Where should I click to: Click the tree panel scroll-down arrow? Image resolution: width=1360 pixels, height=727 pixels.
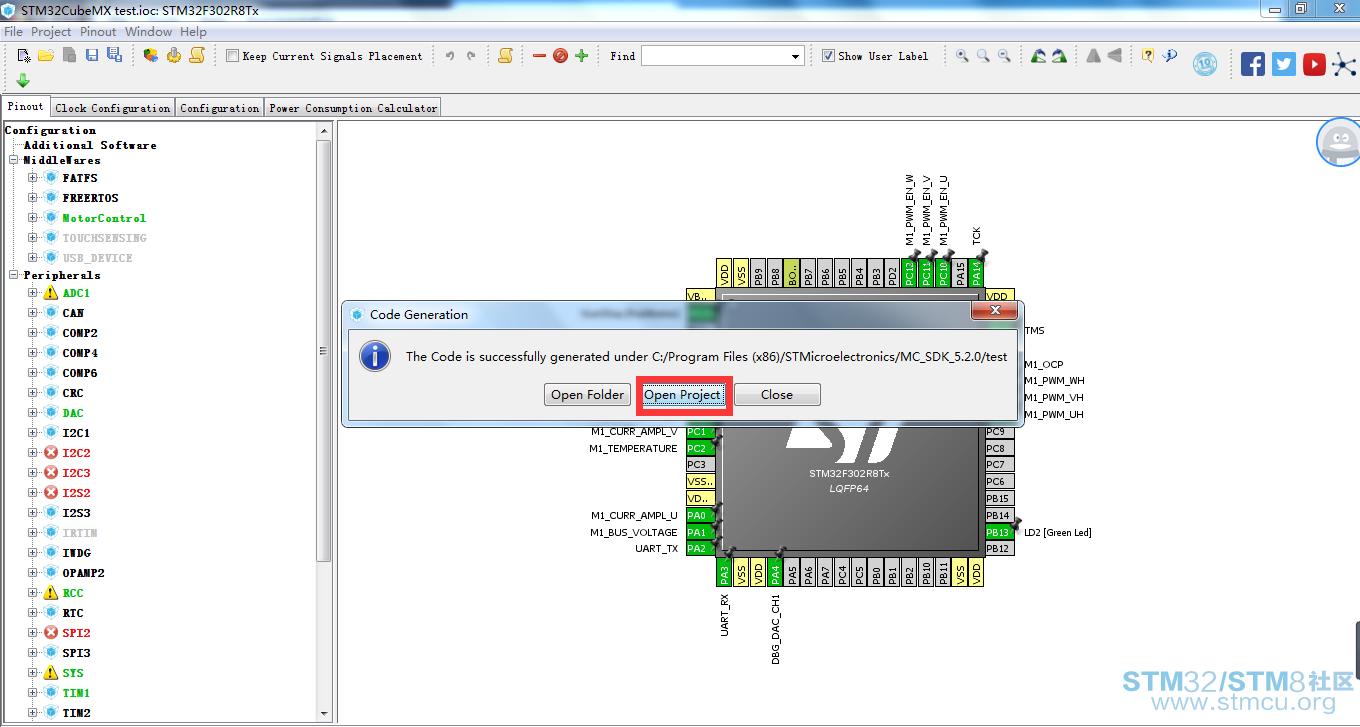click(x=323, y=713)
